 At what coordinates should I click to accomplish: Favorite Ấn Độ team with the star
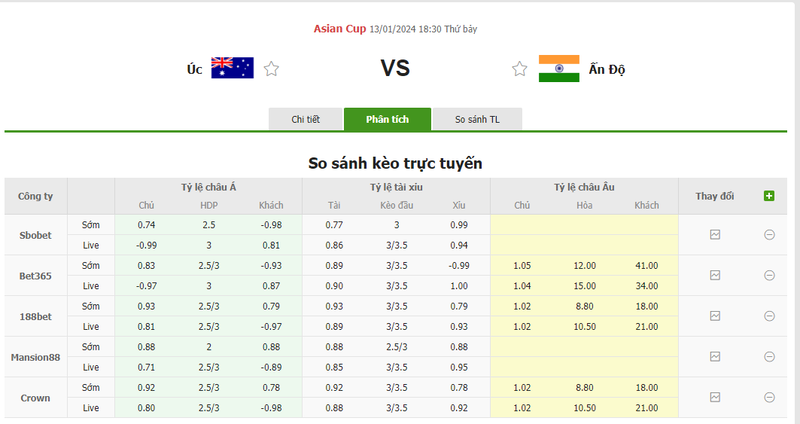[519, 69]
